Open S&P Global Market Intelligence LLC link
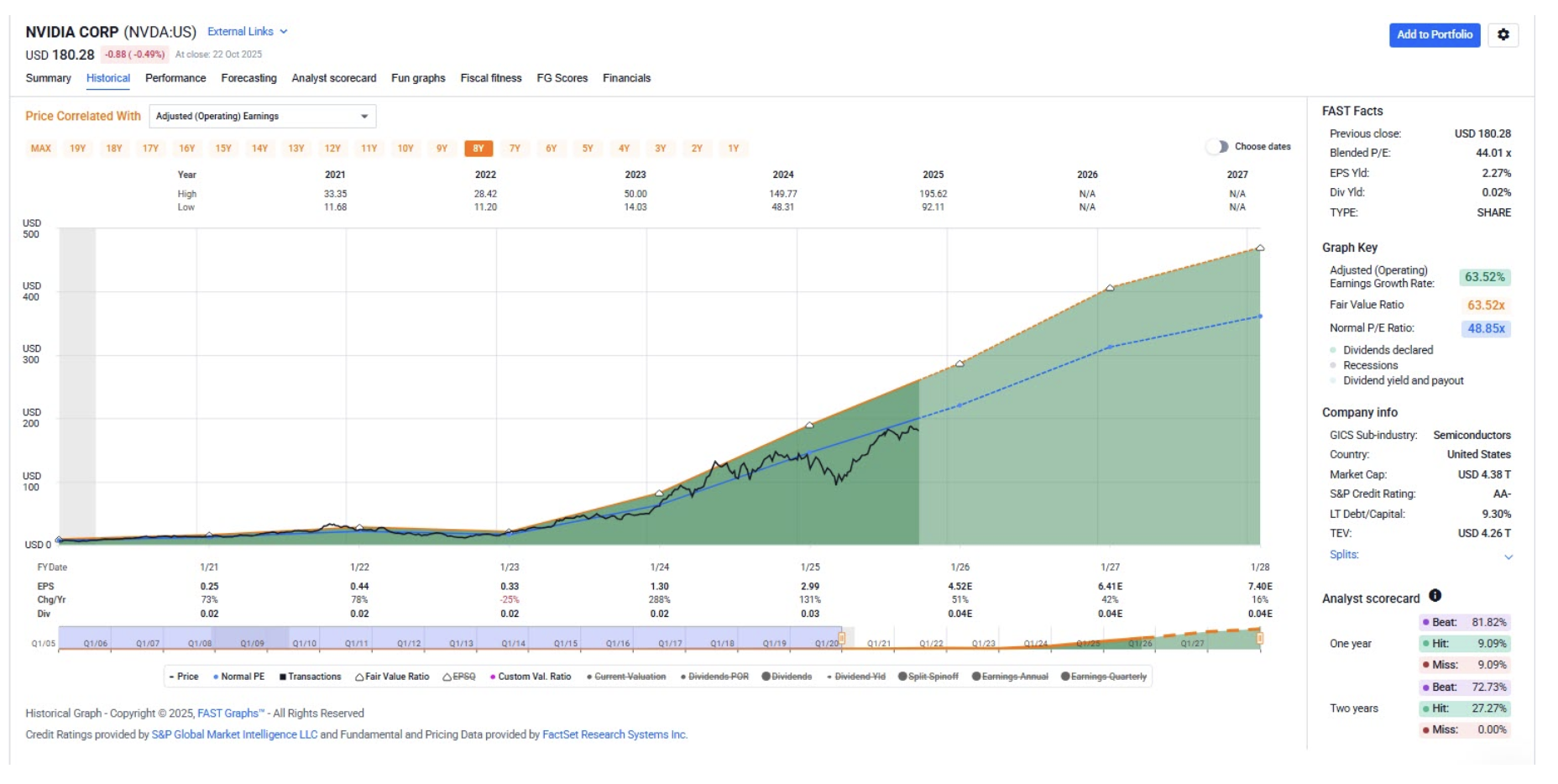Screen dimensions: 1558x784 click(x=234, y=734)
